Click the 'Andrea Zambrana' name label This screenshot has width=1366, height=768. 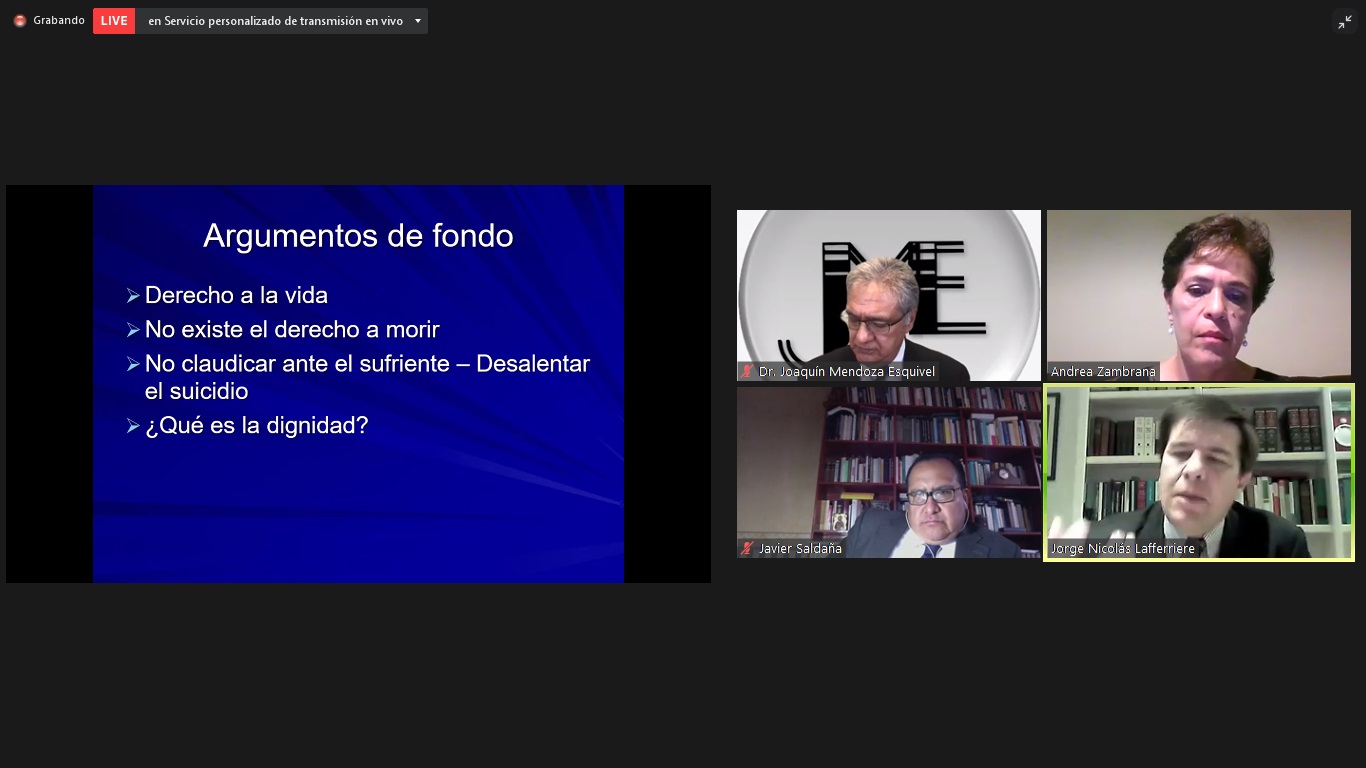(x=1103, y=372)
